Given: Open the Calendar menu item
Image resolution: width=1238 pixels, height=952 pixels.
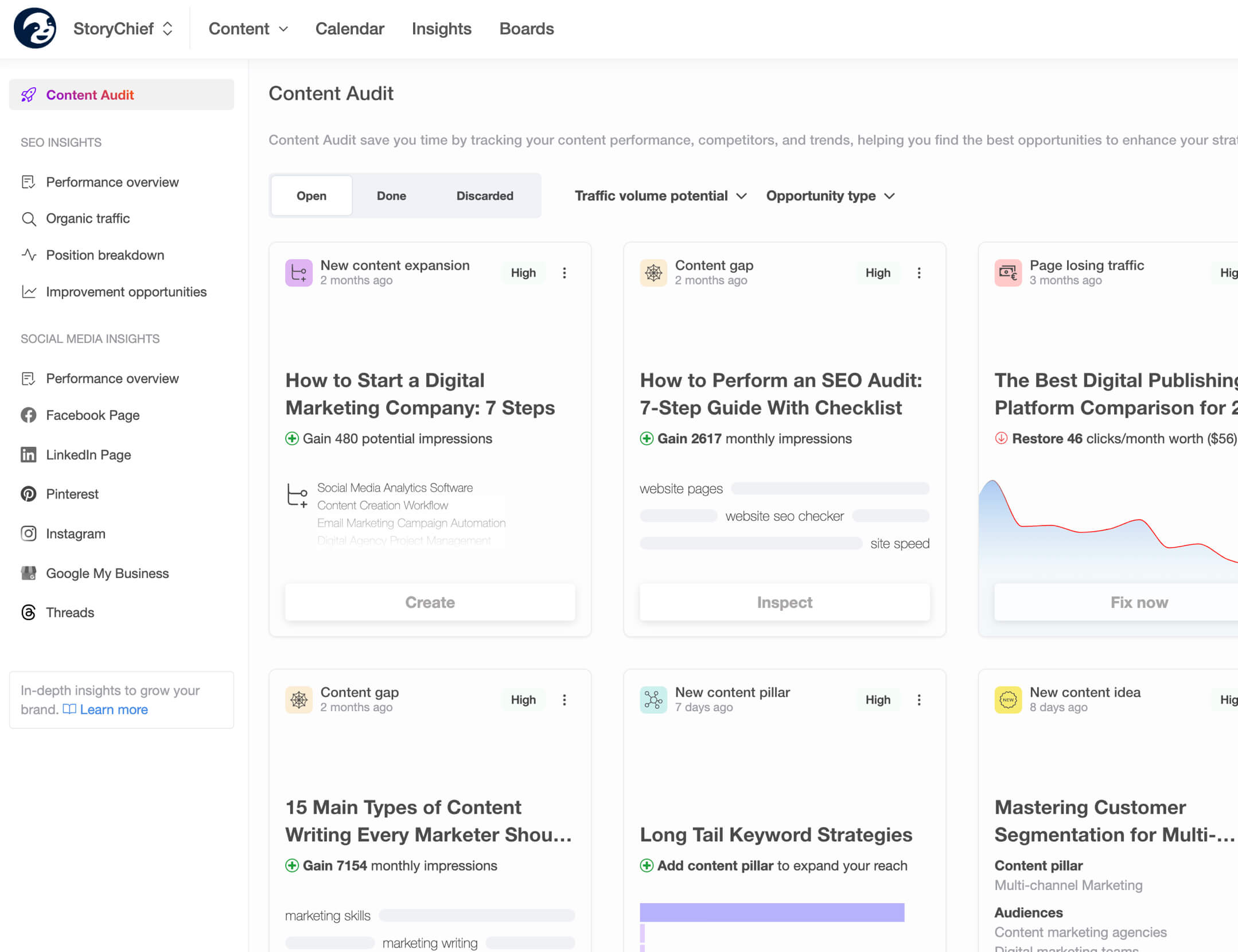Looking at the screenshot, I should pyautogui.click(x=349, y=29).
